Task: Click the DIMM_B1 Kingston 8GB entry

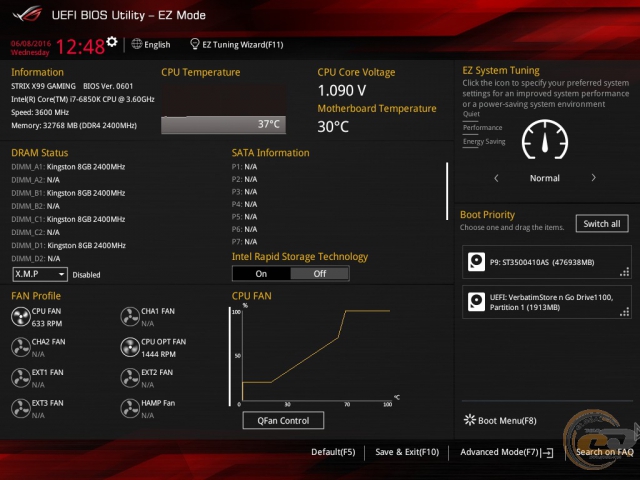Action: pos(68,193)
